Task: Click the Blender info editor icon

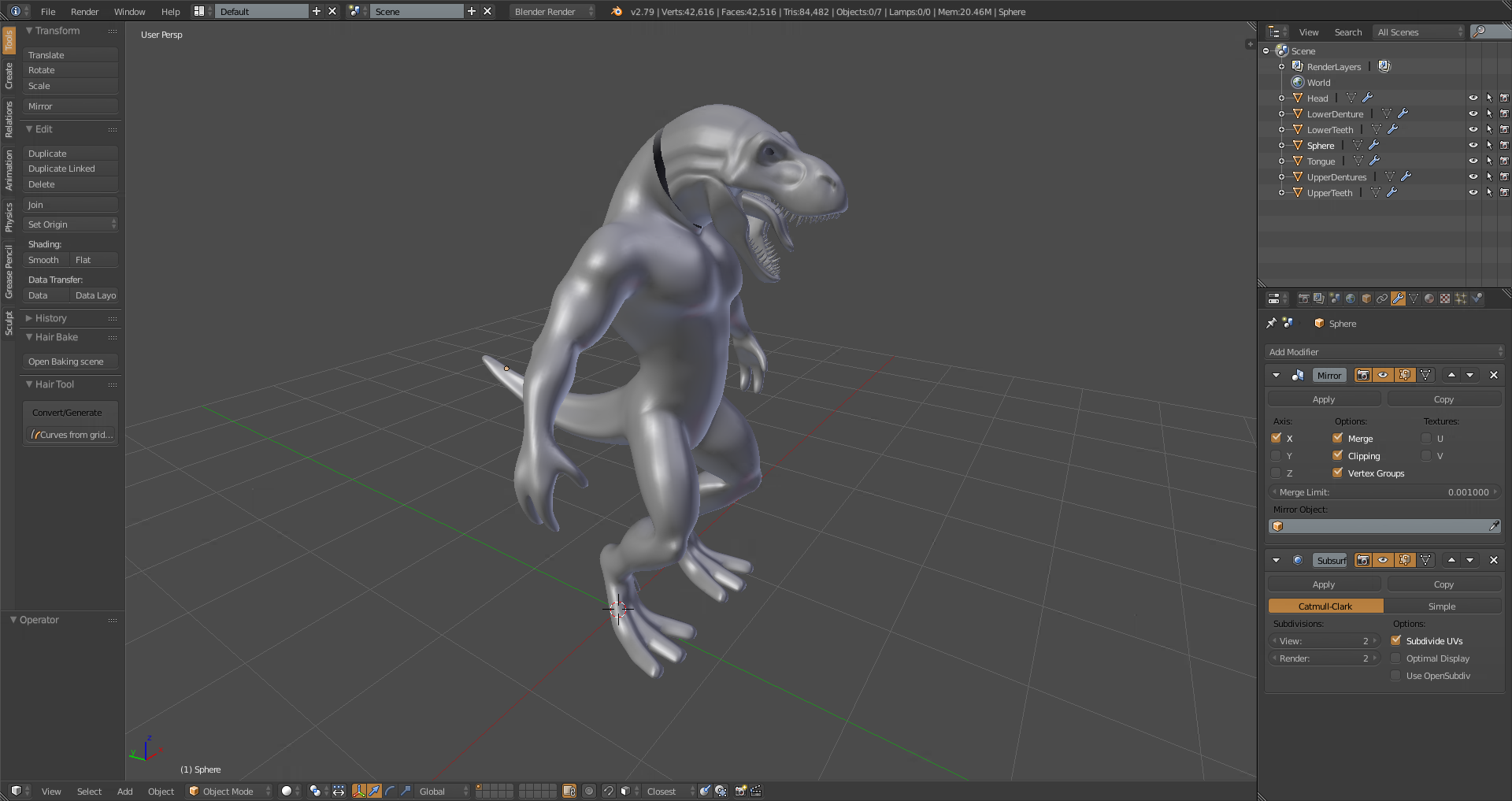Action: coord(16,11)
